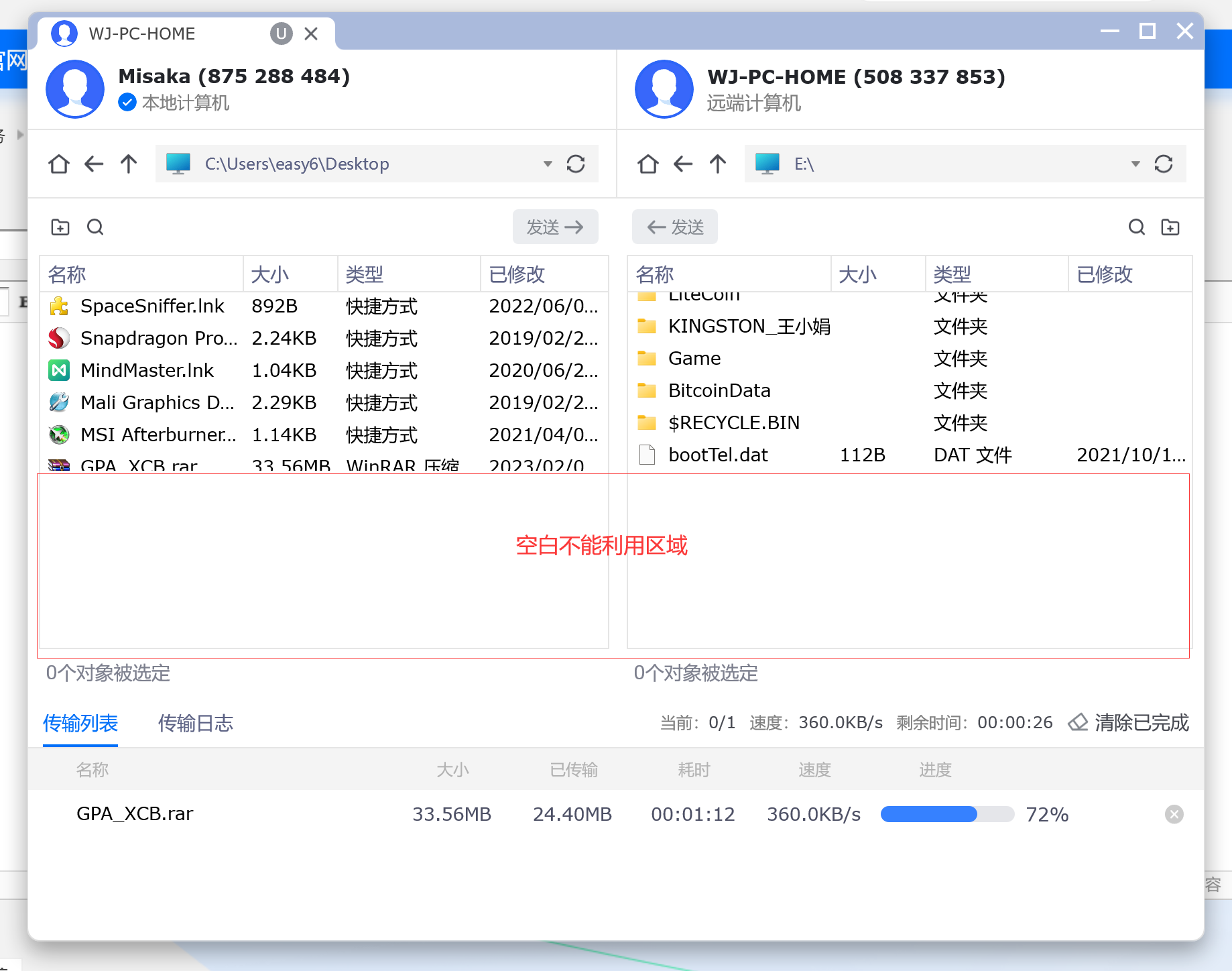Select Game folder in remote list
Viewport: 1232px width, 971px height.
pyautogui.click(x=910, y=358)
